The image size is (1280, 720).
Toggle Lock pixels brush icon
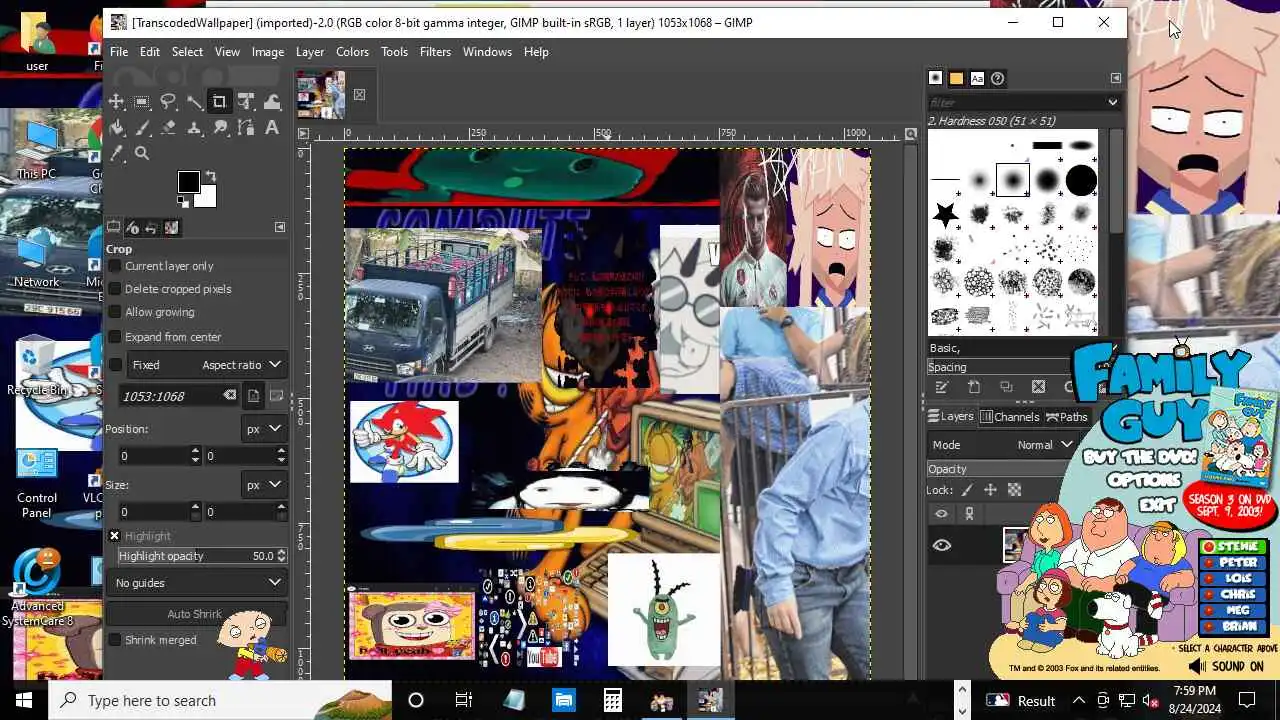click(967, 490)
